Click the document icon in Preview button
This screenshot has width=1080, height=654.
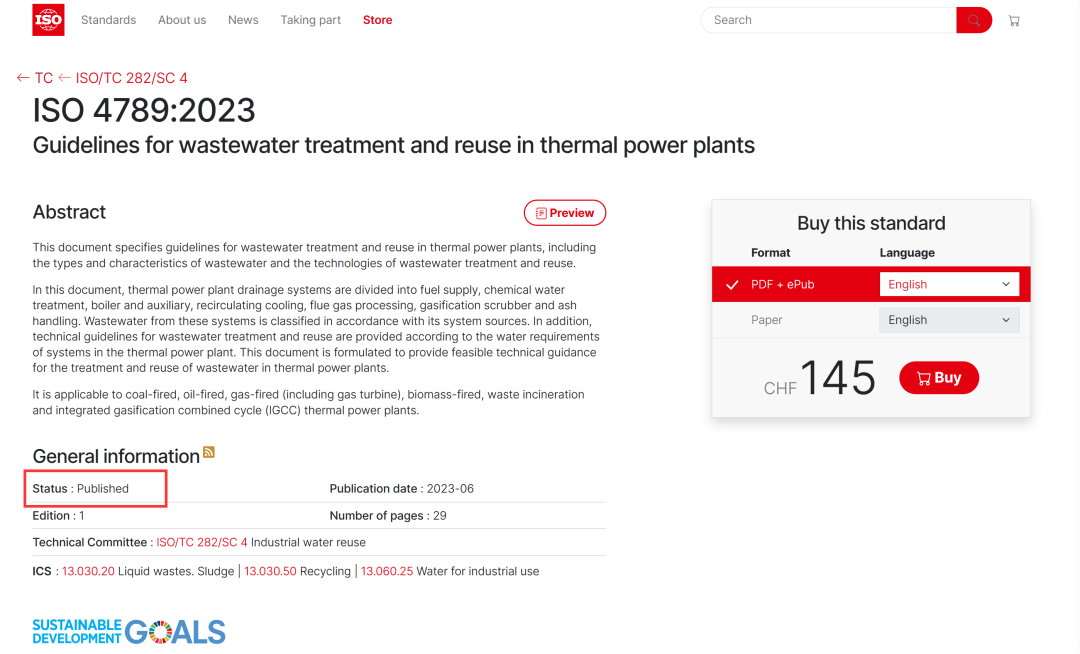541,213
